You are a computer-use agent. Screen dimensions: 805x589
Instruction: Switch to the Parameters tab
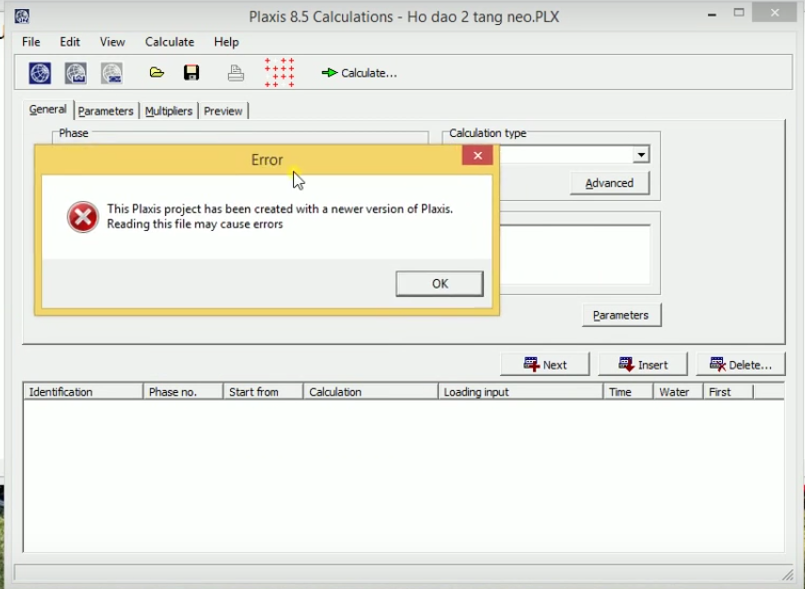[106, 111]
